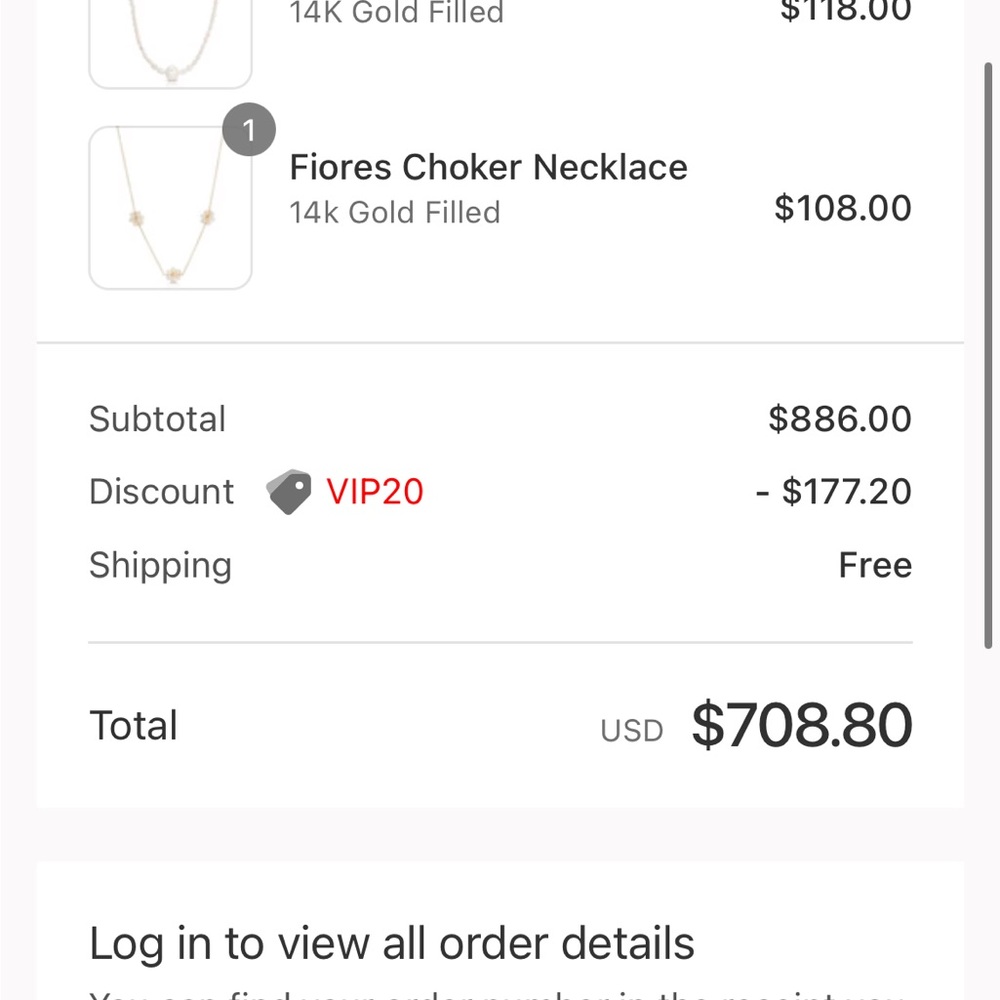
Task: Click the Subtotal label
Action: pos(158,419)
